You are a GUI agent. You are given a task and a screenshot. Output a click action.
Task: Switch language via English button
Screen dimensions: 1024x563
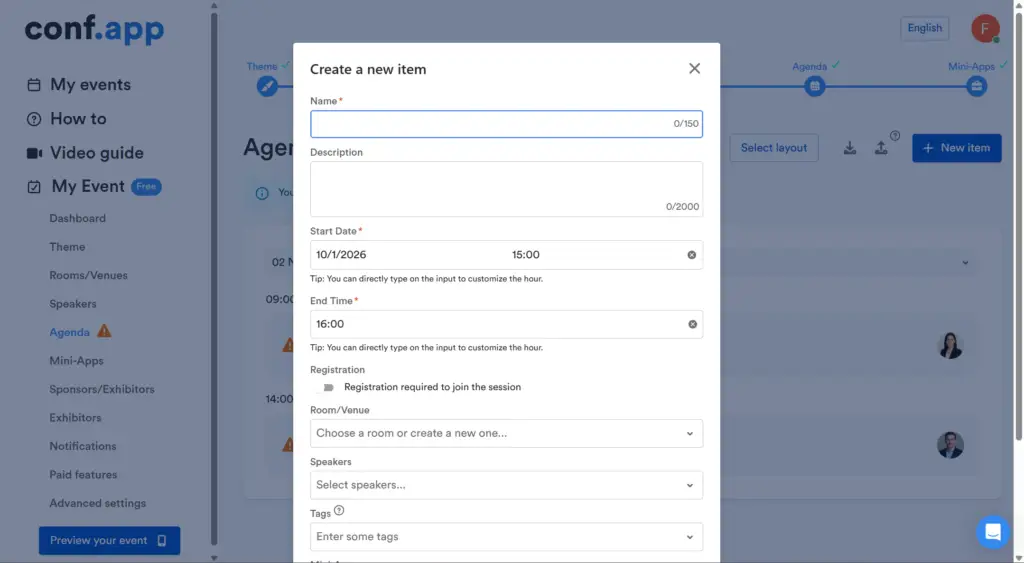[x=924, y=28]
